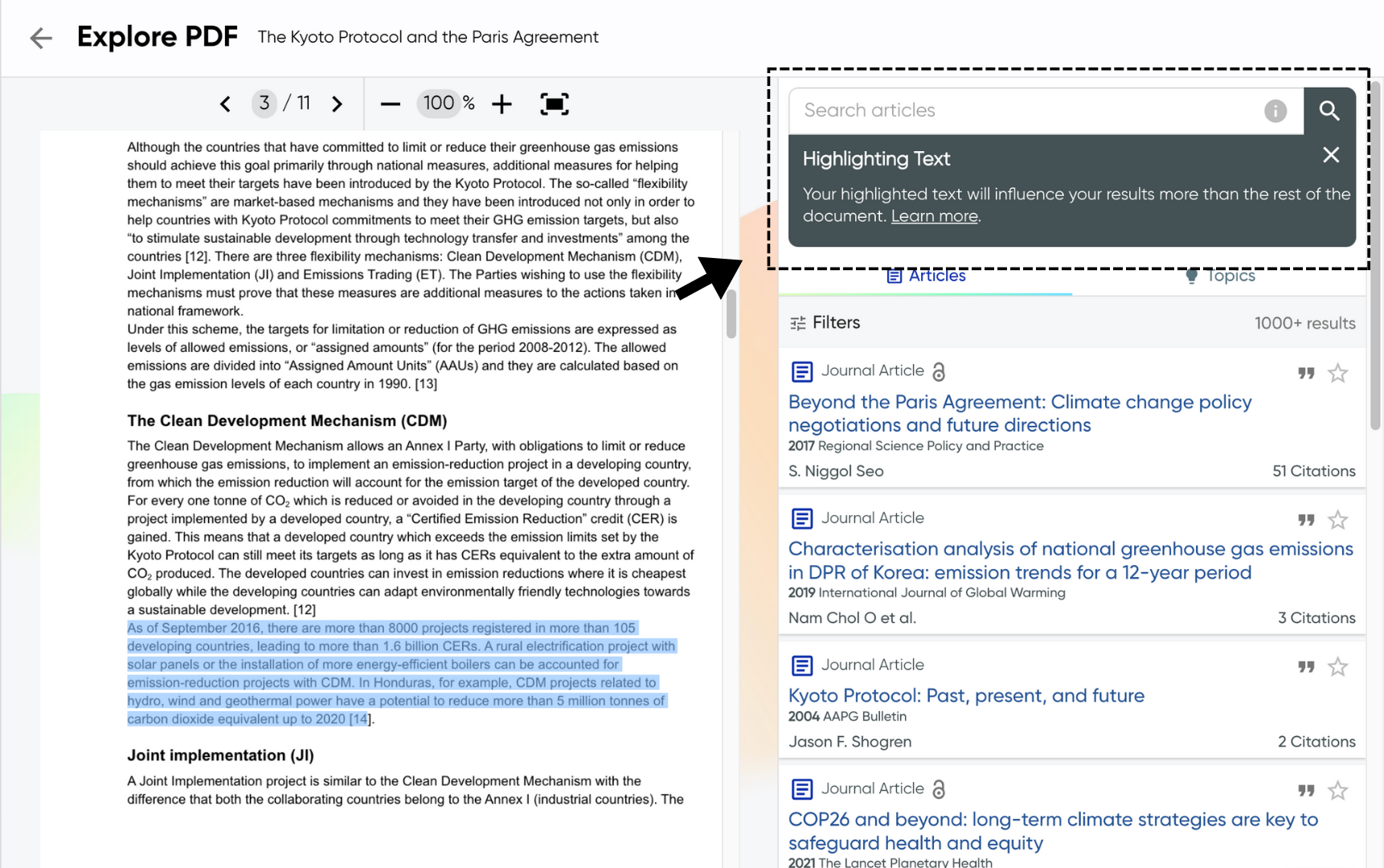The image size is (1384, 868).
Task: Click the back arrow beside Explore PDF
Action: click(41, 38)
